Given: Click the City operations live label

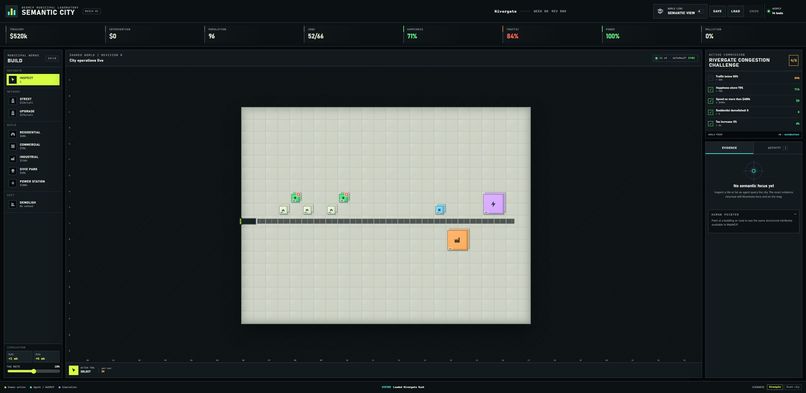Looking at the screenshot, I should [x=86, y=61].
